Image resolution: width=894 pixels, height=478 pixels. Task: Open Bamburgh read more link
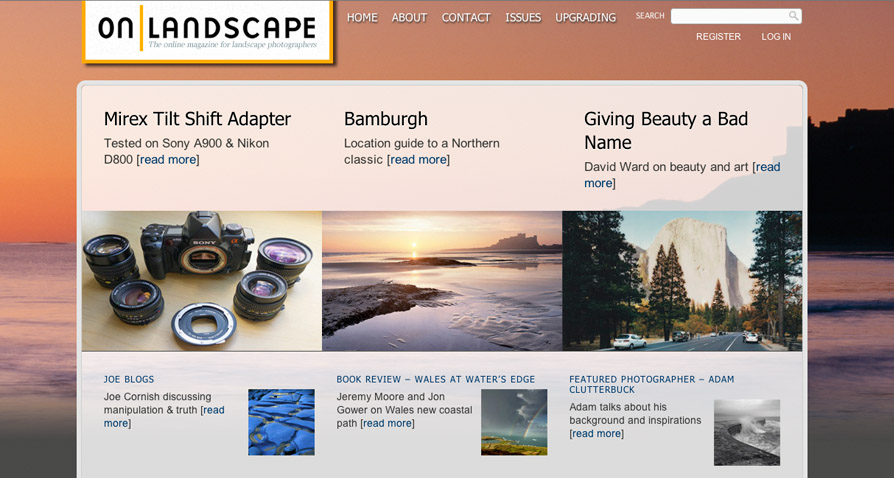click(418, 160)
